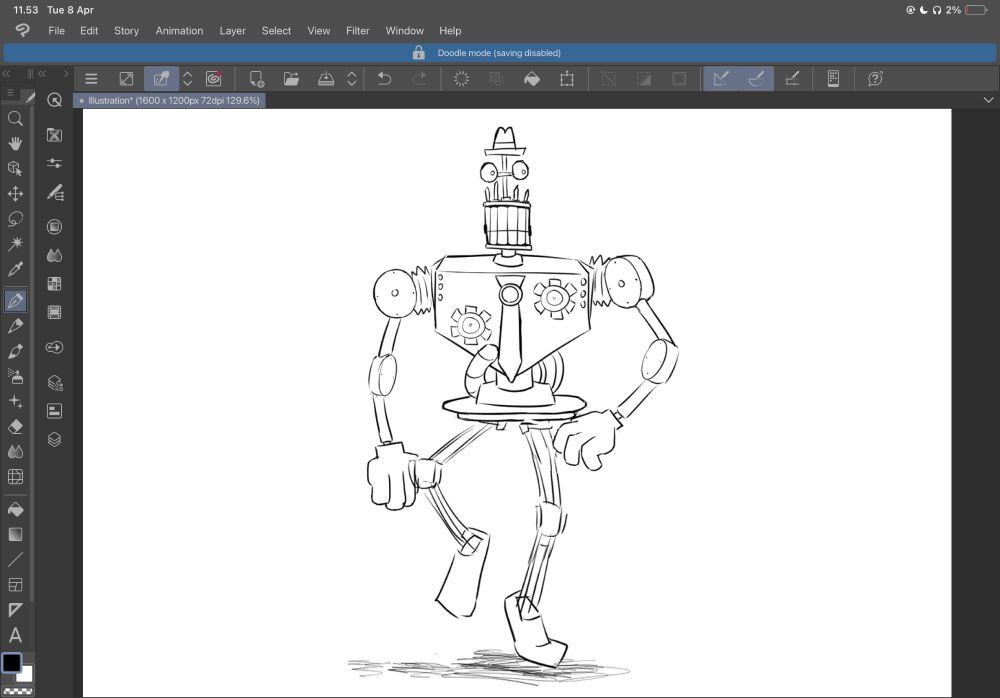
Task: Select the Eyedropper tool
Action: point(15,269)
